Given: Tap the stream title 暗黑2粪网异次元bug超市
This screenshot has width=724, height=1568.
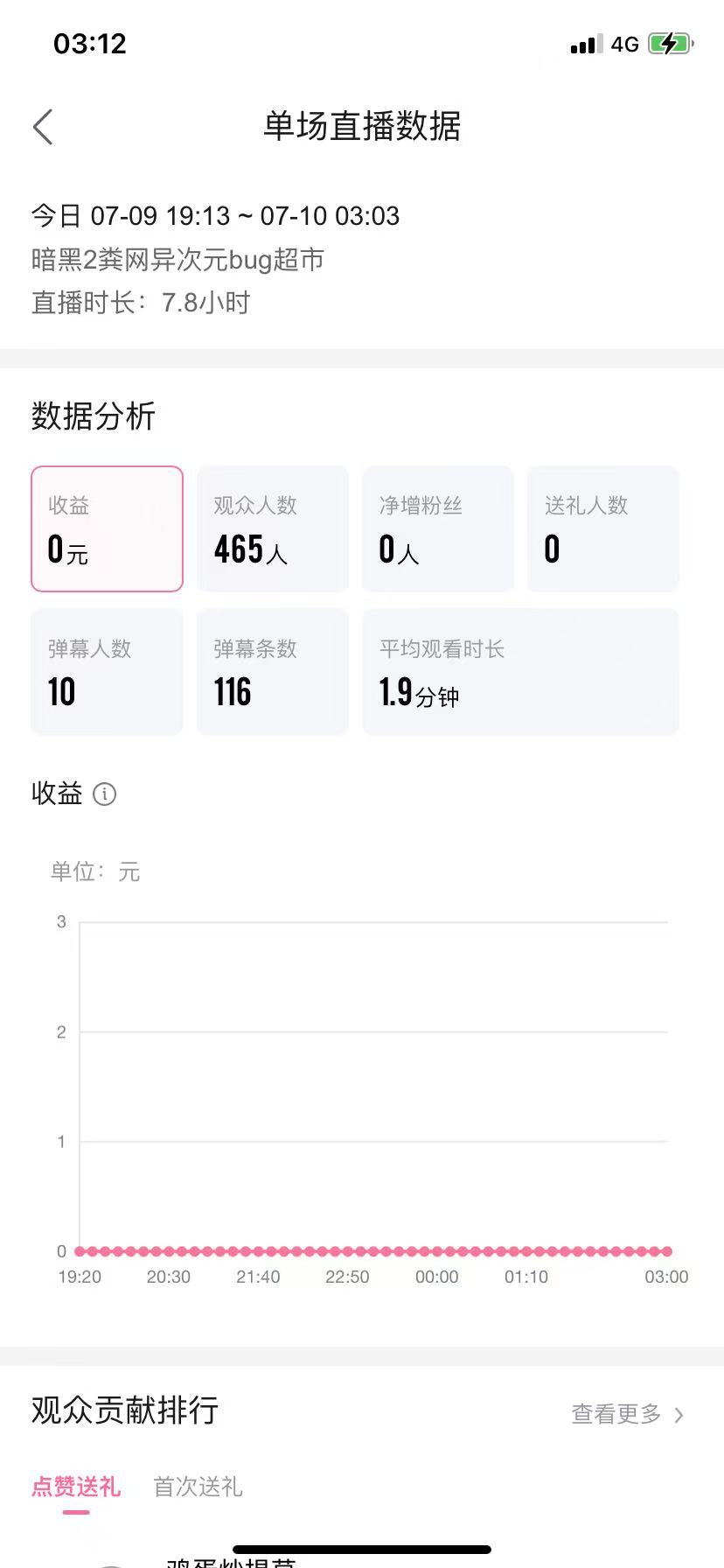Looking at the screenshot, I should 178,259.
